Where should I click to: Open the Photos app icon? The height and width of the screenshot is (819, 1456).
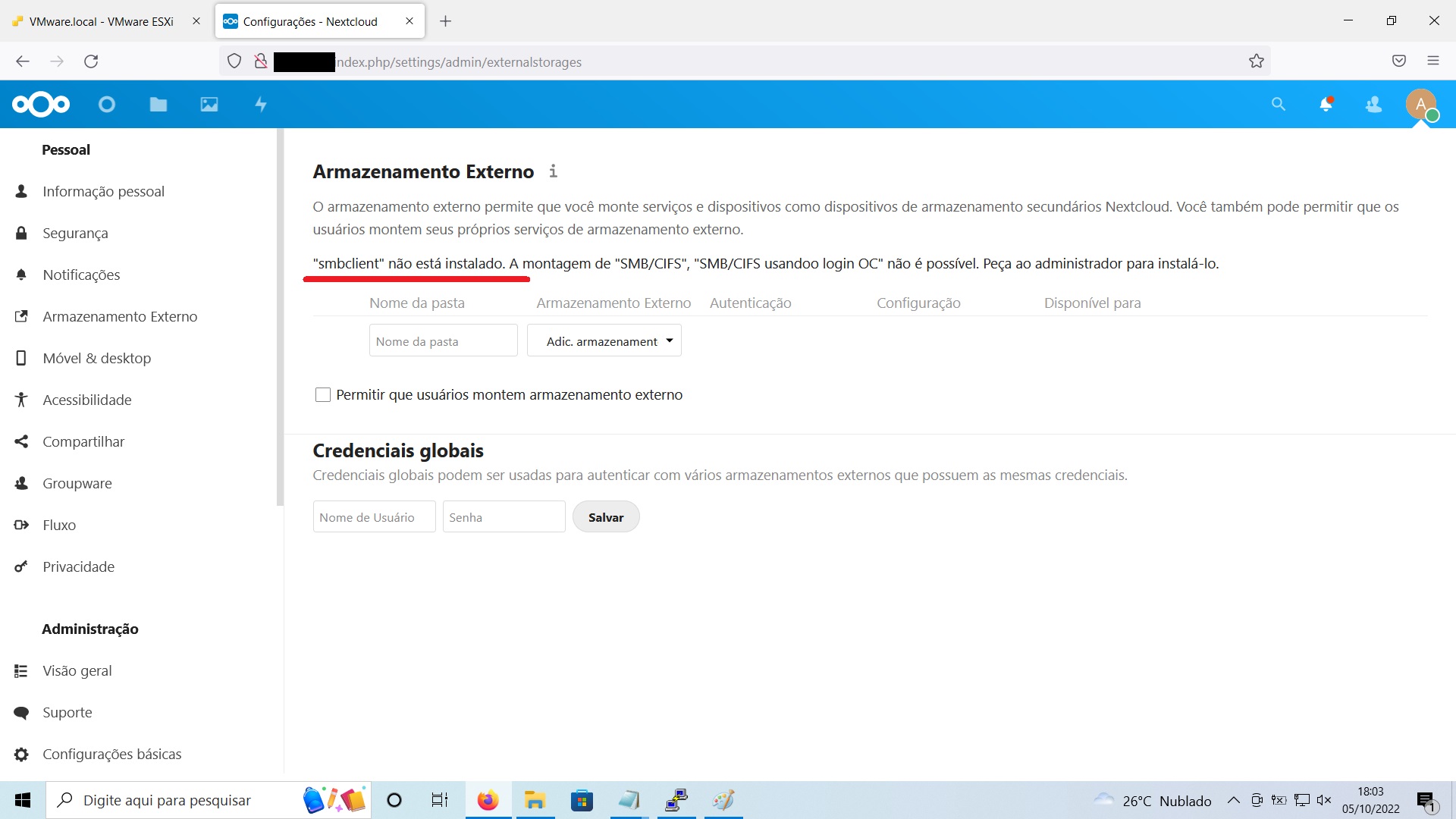click(209, 105)
